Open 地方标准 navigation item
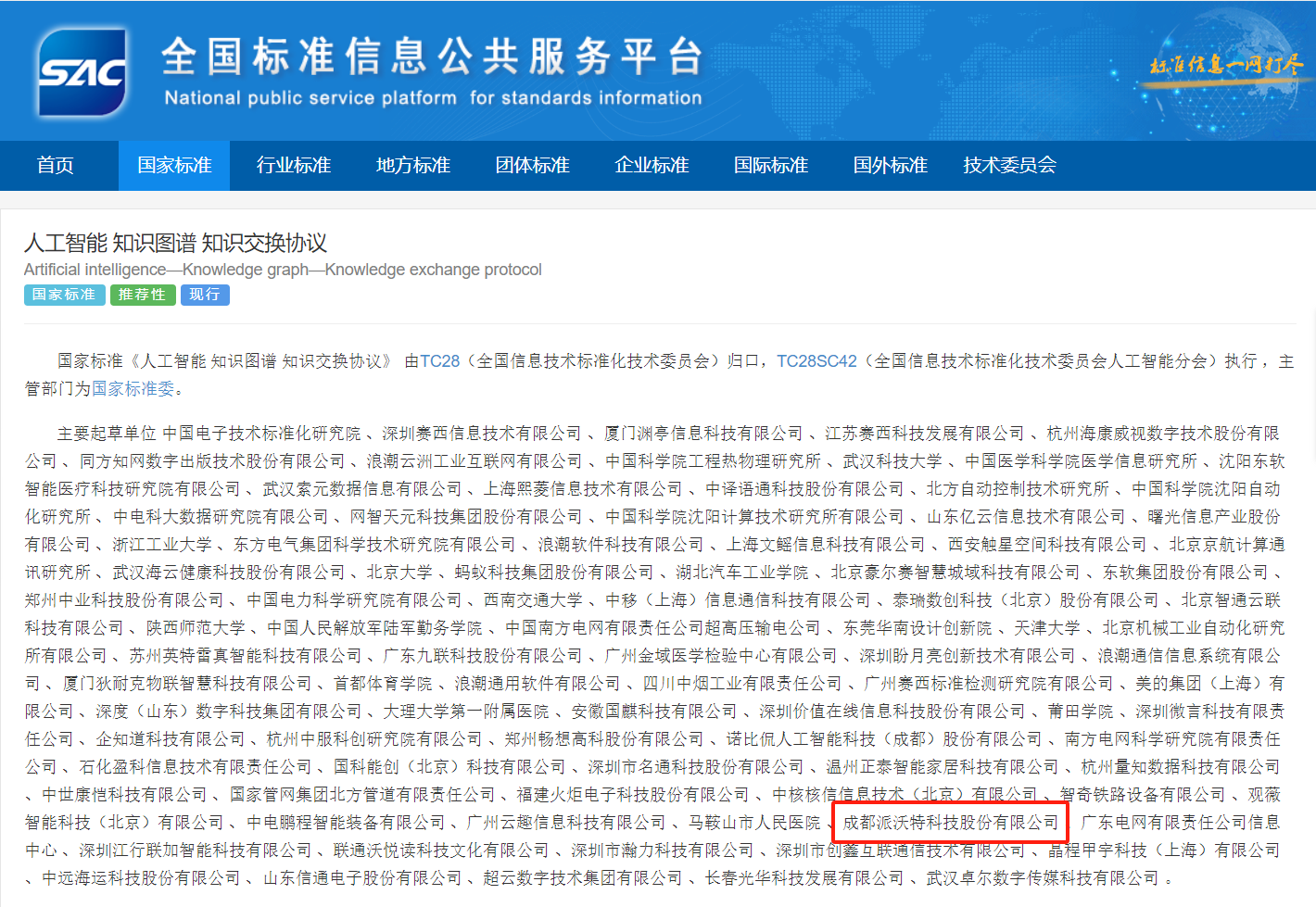1316x907 pixels. point(413,166)
